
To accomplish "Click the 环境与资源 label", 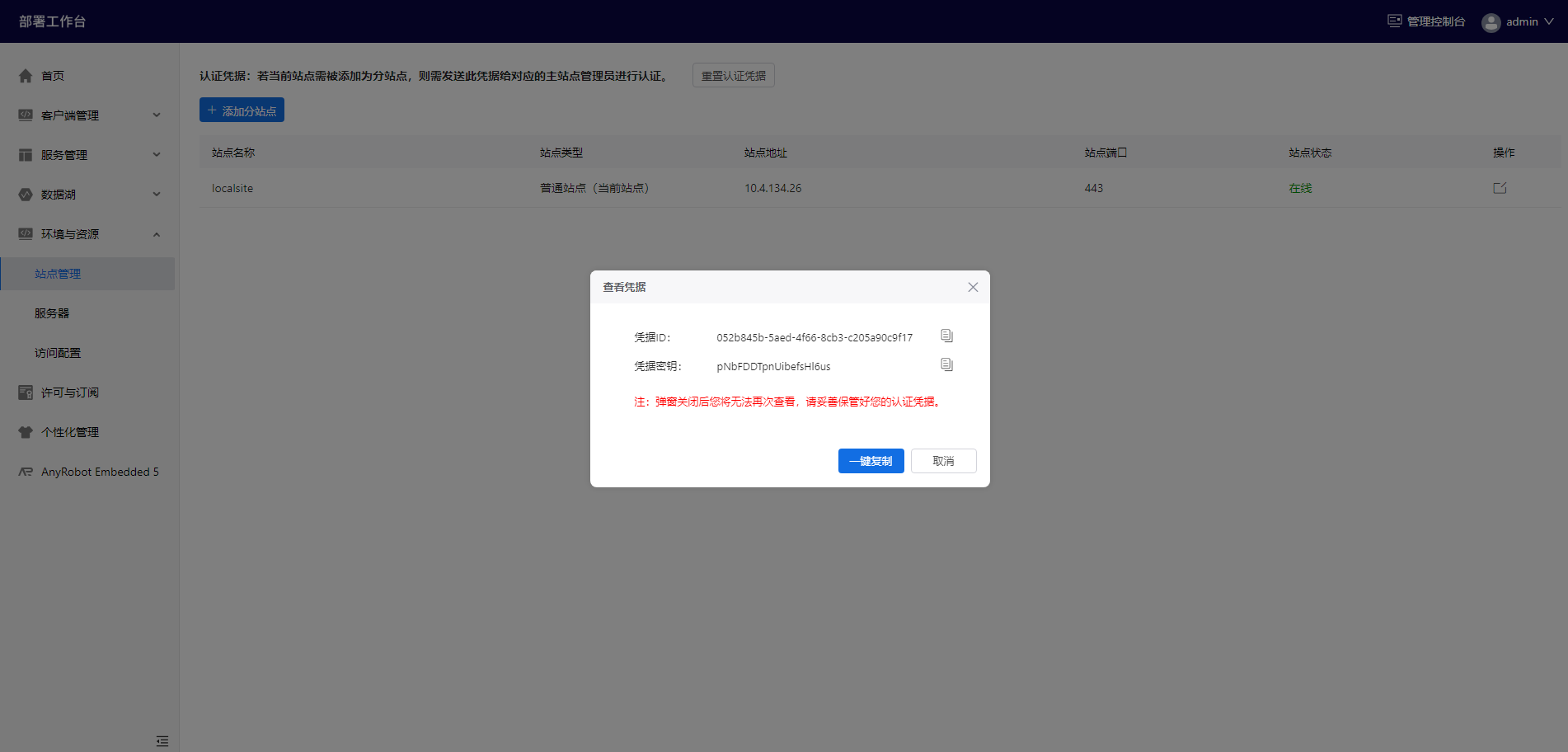I will (70, 234).
